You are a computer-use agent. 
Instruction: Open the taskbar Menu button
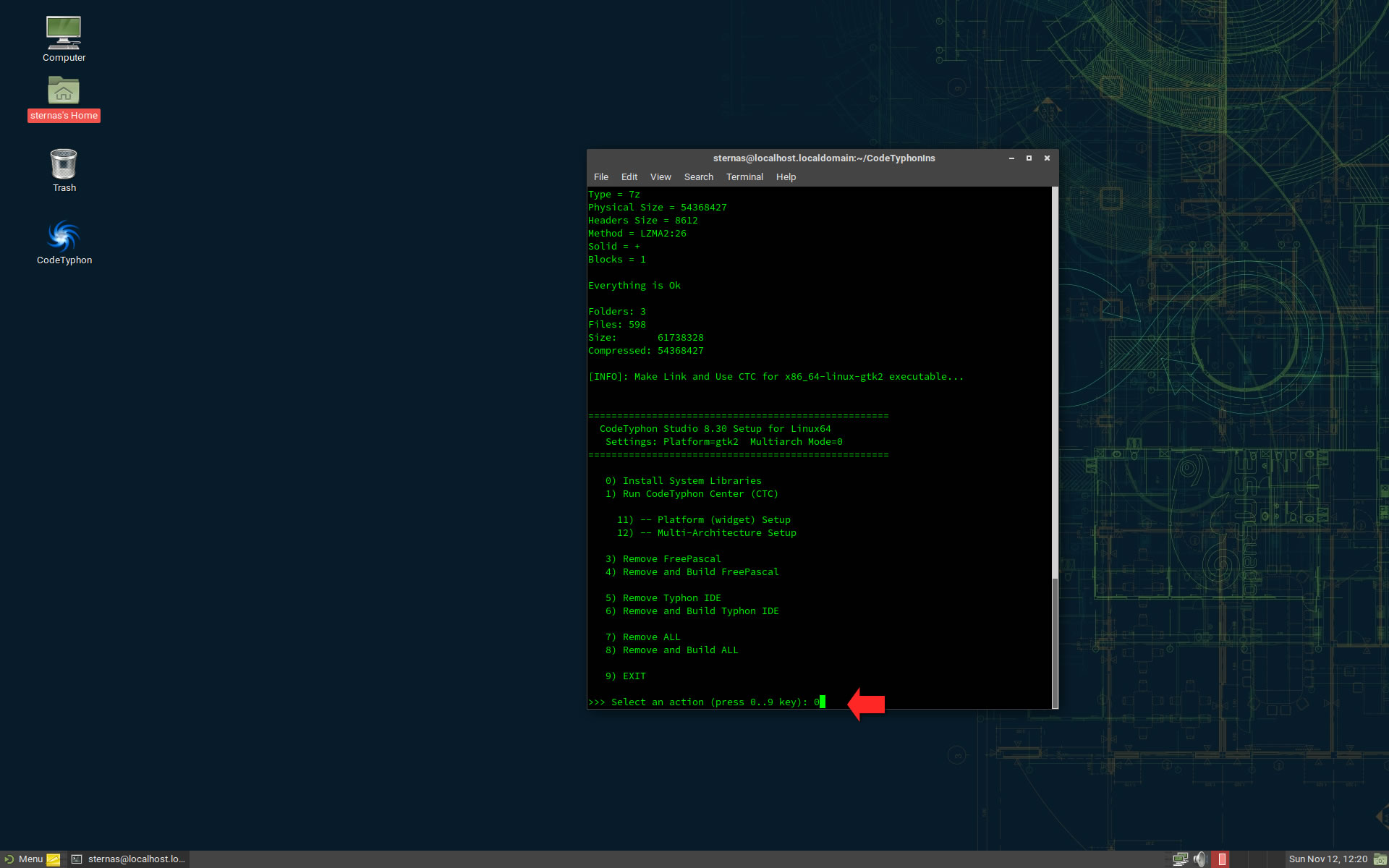[x=24, y=859]
